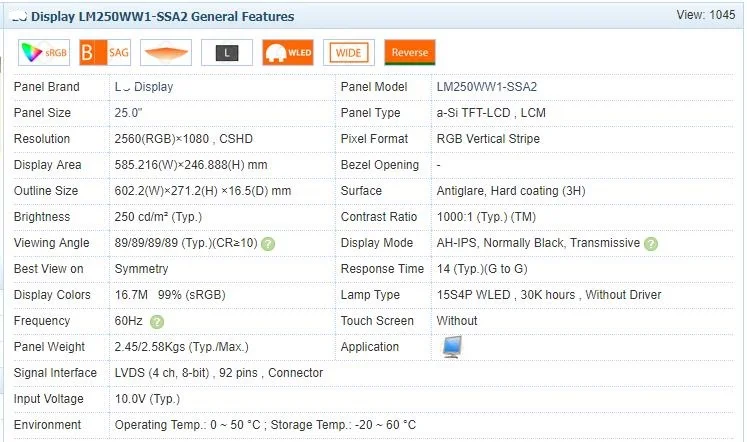The width and height of the screenshot is (747, 442).
Task: Click the View: 1045 counter
Action: (705, 15)
